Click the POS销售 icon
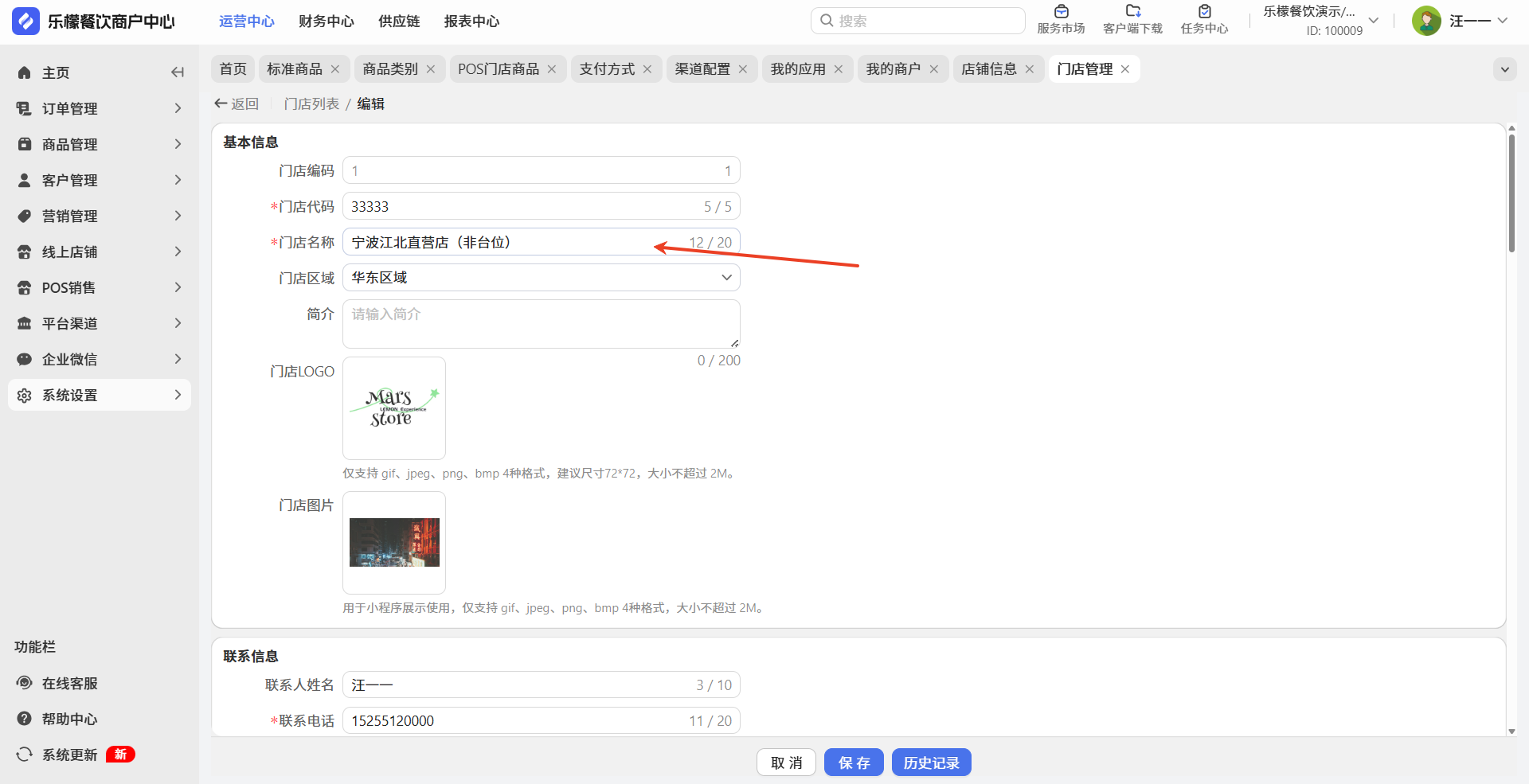 (25, 287)
